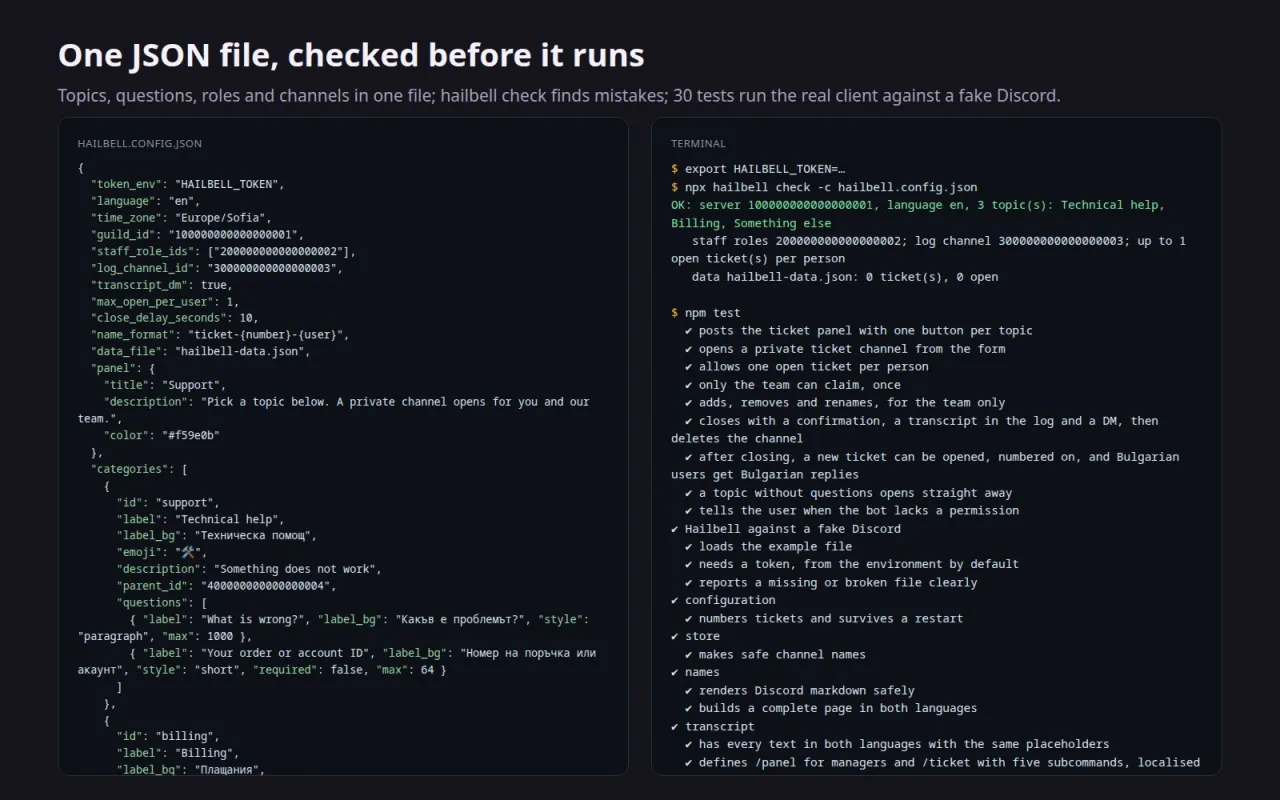
Task: Click "numbers tickets and survives a restart" result
Action: (x=824, y=619)
